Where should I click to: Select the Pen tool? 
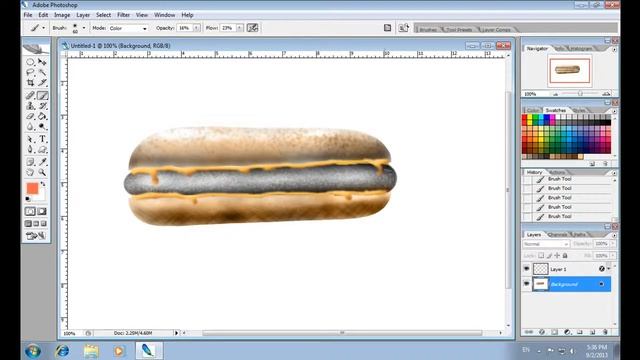tap(30, 150)
